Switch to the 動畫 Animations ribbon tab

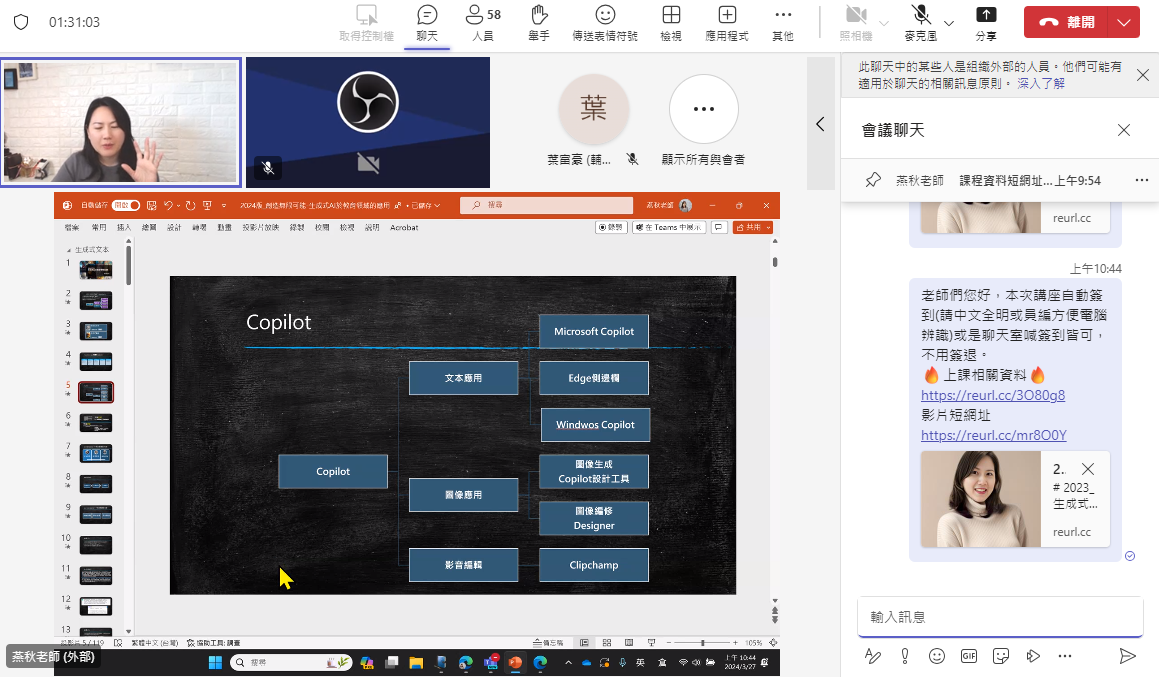click(x=224, y=228)
